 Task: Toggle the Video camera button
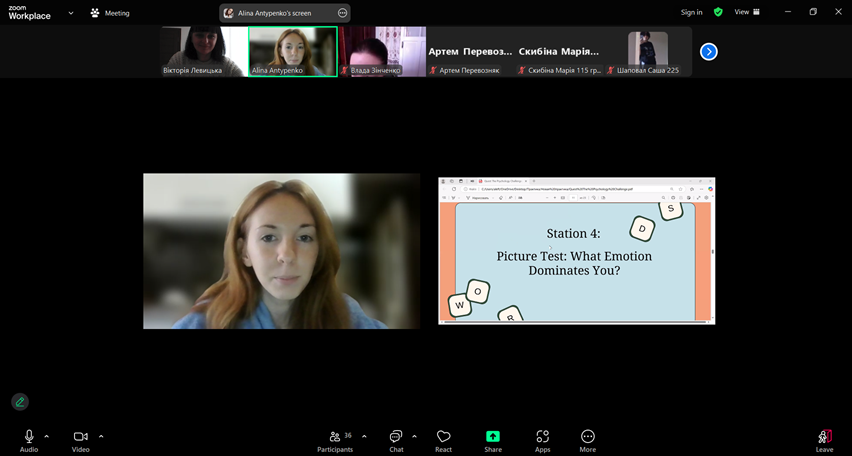tap(80, 441)
